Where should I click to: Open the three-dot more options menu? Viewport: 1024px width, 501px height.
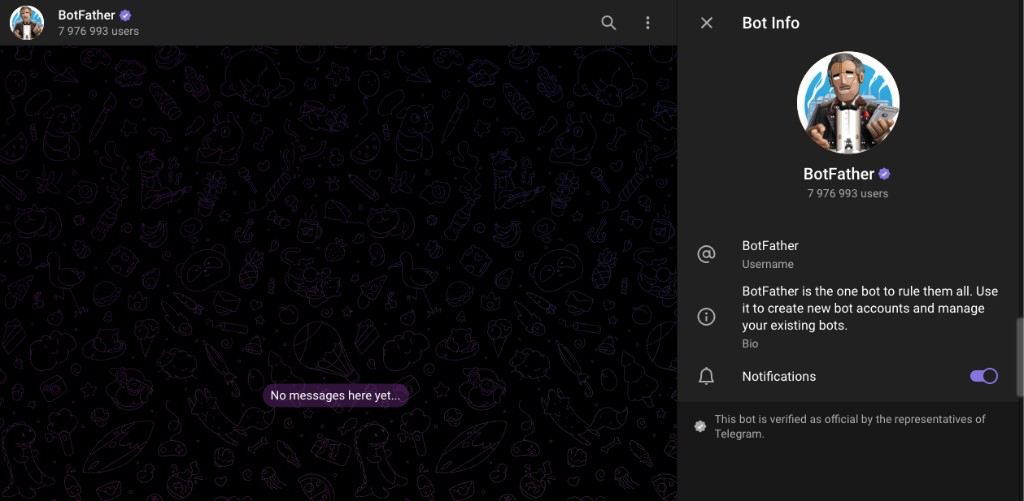pyautogui.click(x=648, y=23)
